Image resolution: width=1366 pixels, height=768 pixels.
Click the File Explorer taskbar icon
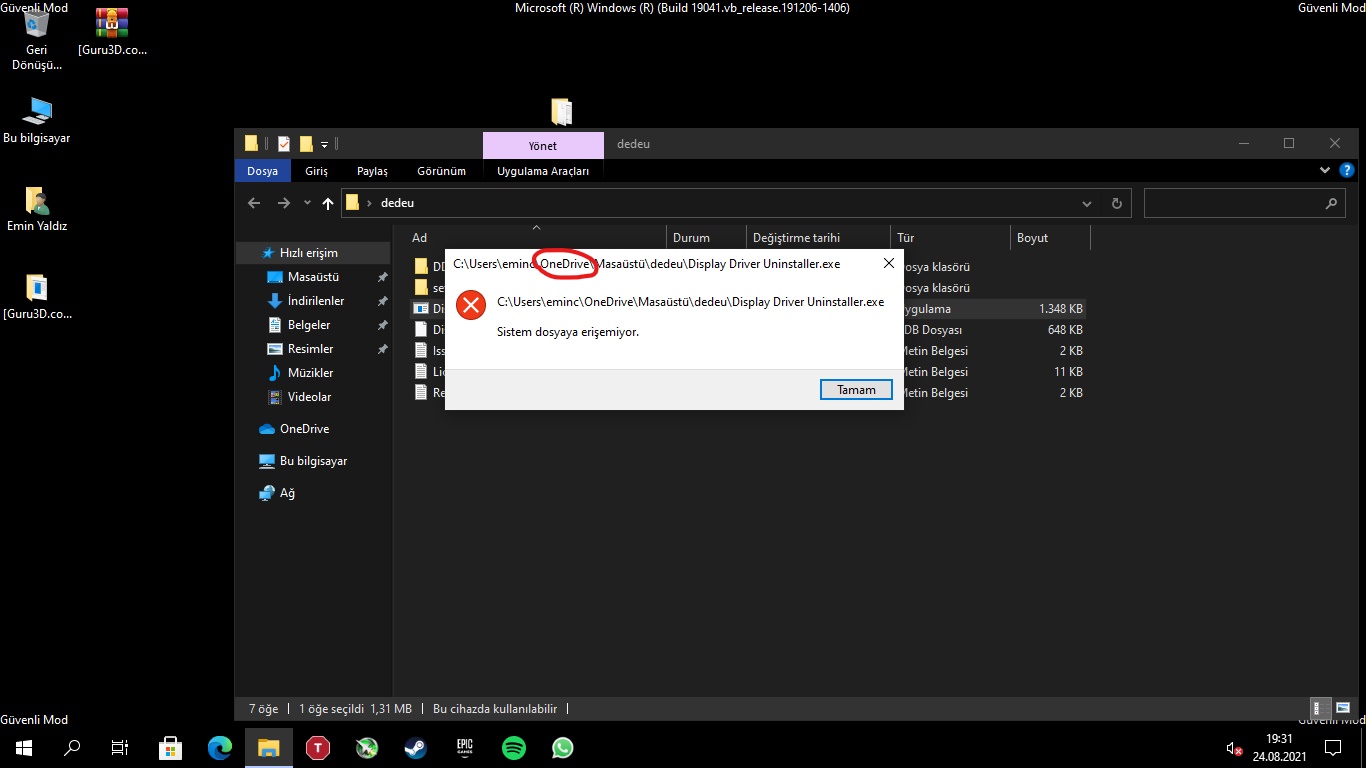tap(268, 747)
